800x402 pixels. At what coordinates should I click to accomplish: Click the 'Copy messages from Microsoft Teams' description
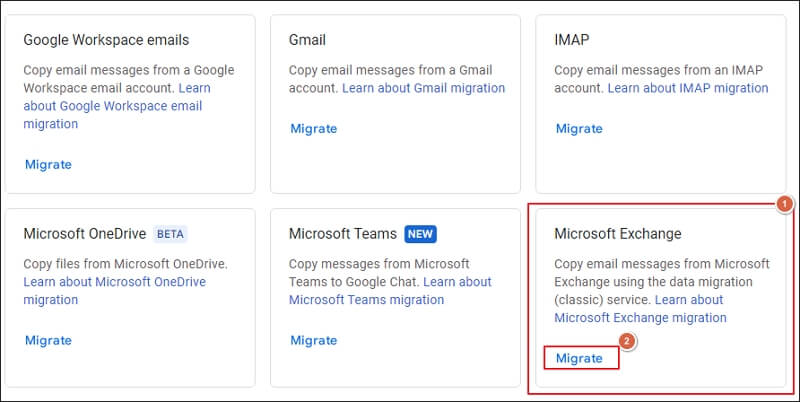click(379, 273)
